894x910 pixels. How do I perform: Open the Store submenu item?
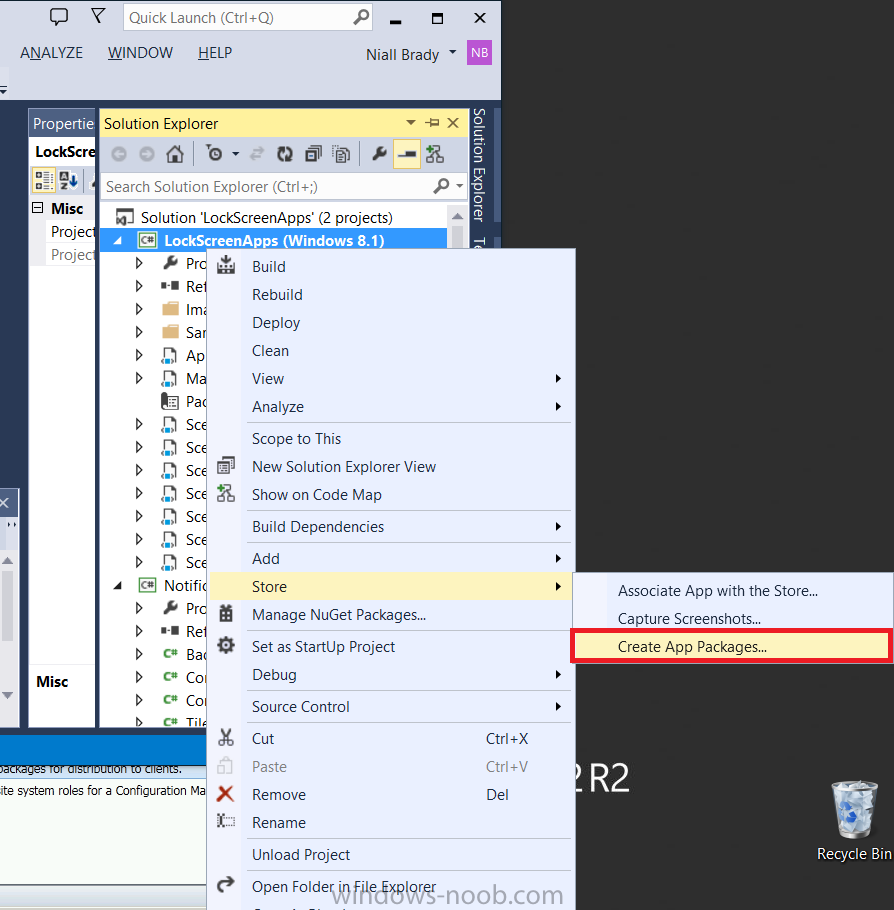[x=391, y=586]
